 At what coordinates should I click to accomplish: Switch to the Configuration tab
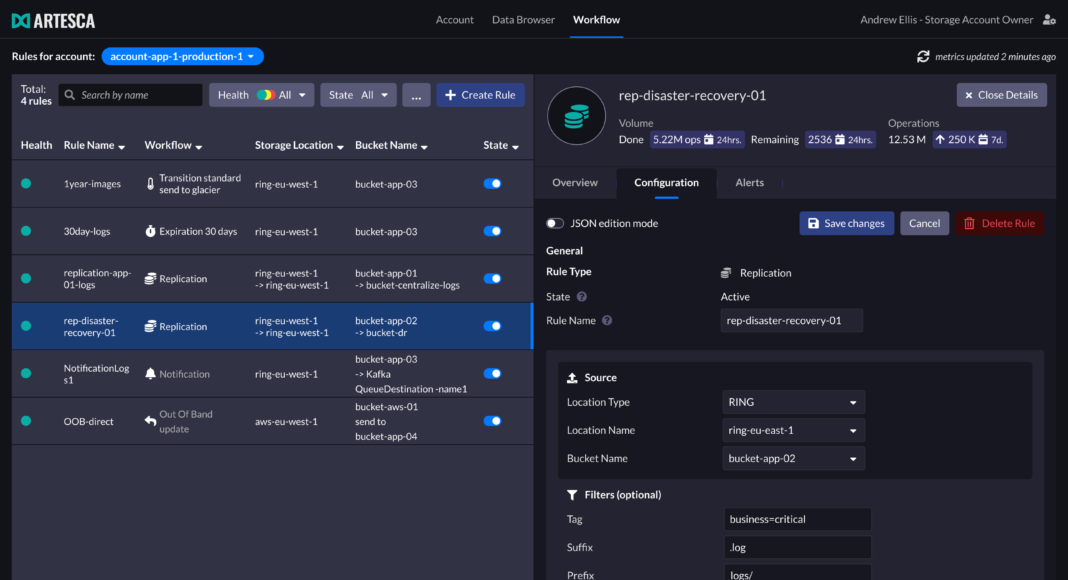coord(666,182)
